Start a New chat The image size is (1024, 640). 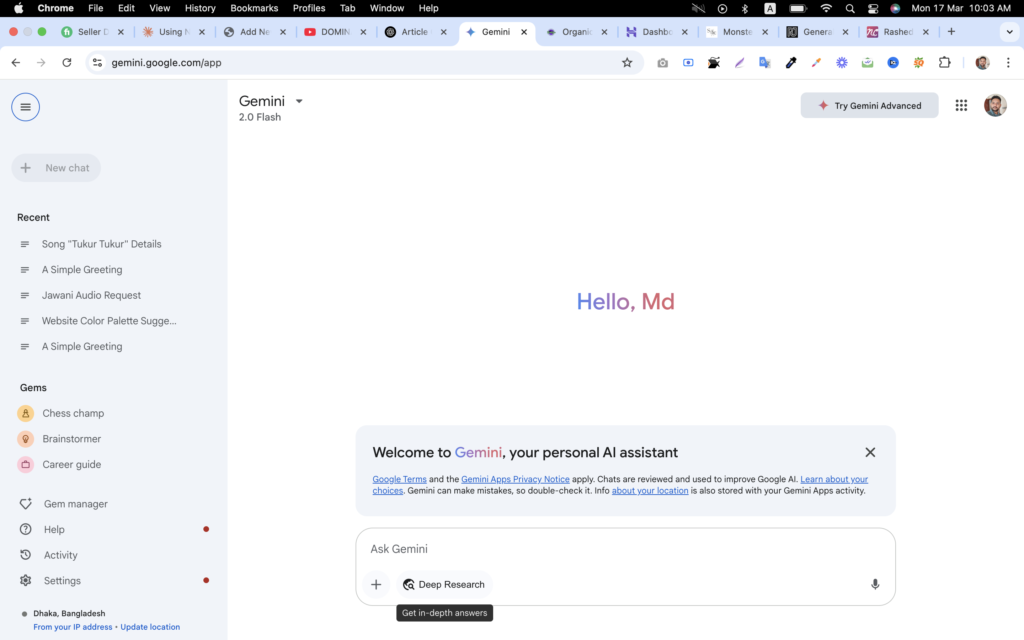56,168
